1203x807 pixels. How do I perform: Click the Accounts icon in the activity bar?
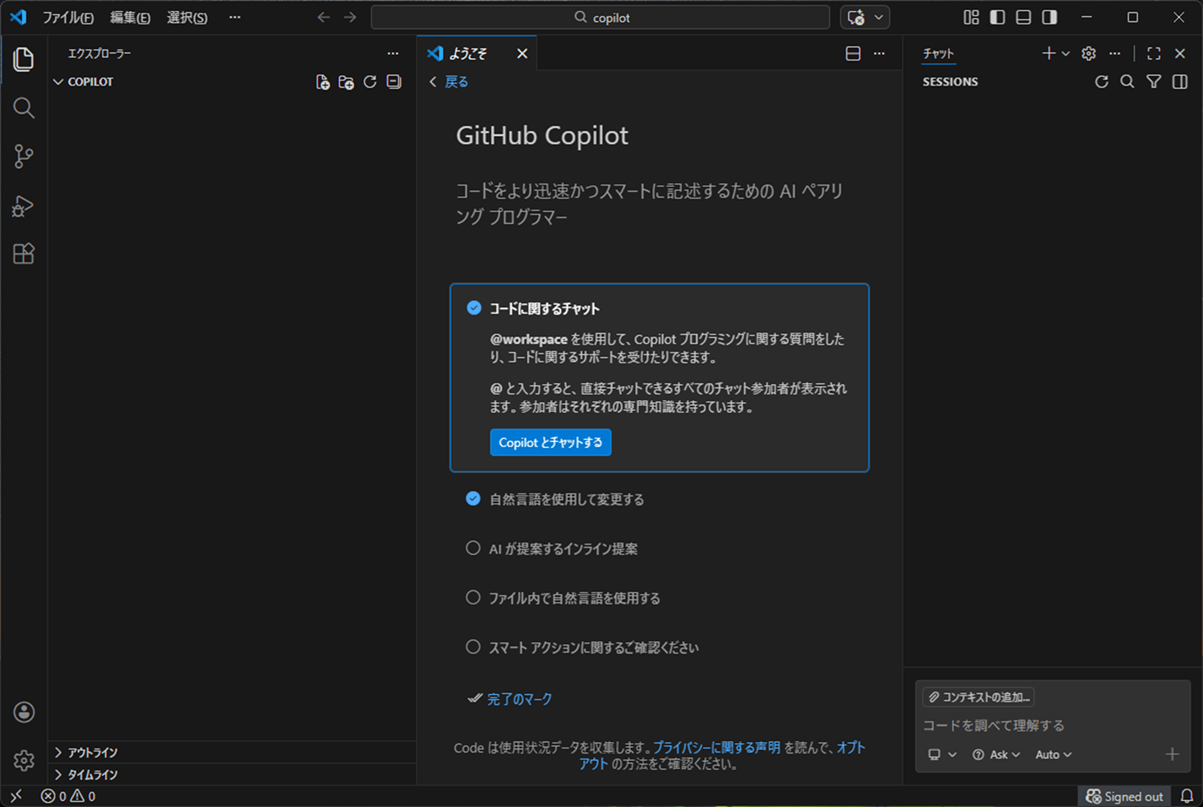click(23, 712)
